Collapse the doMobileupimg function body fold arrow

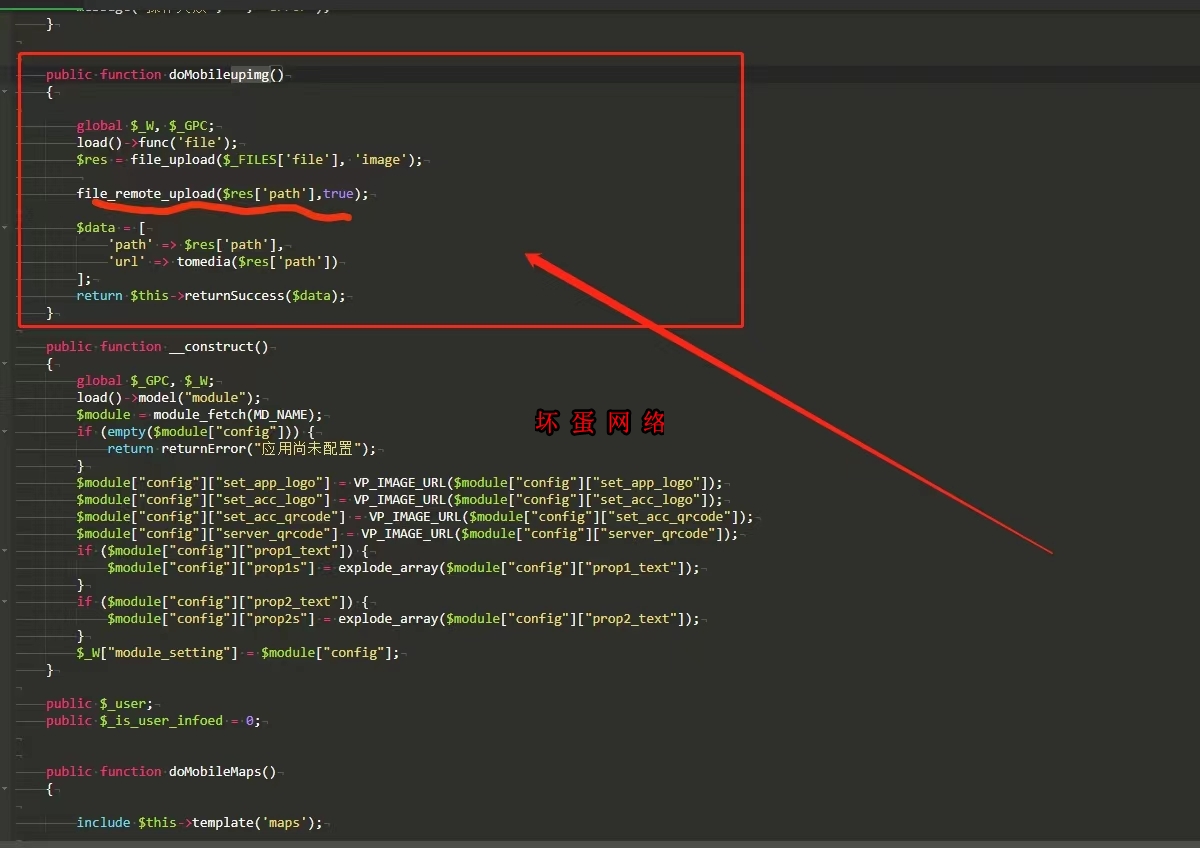(x=5, y=91)
